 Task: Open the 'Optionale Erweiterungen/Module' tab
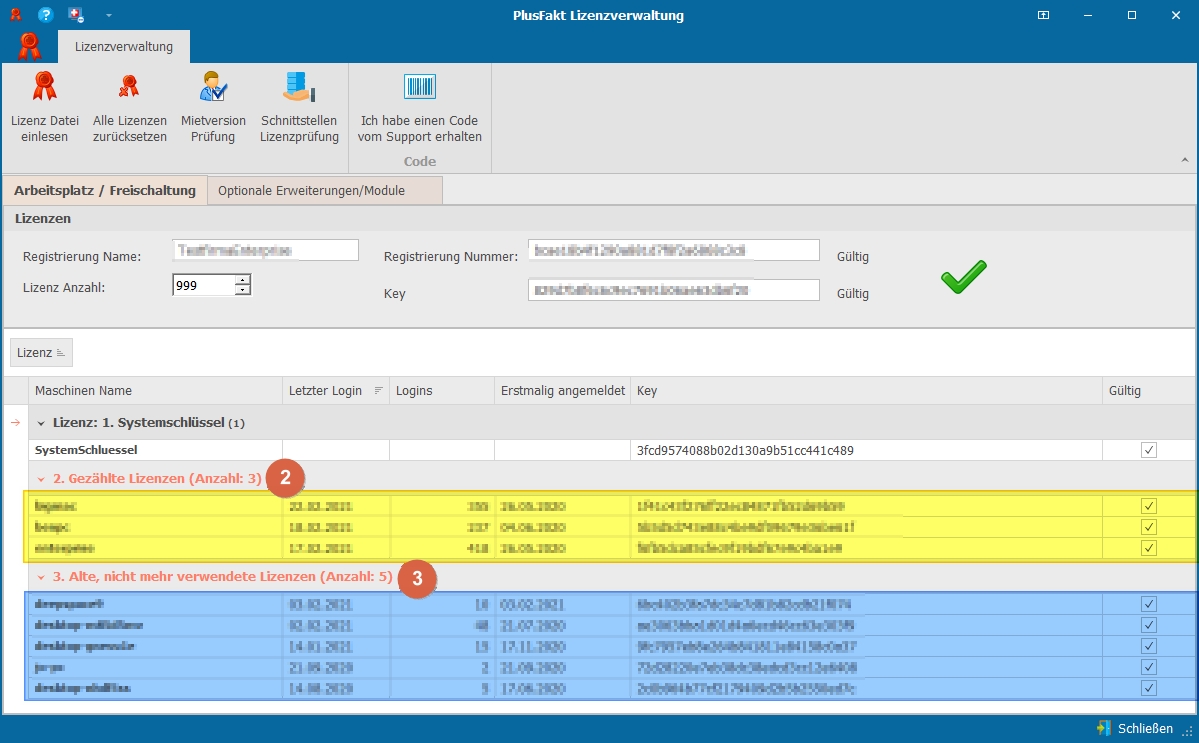click(325, 190)
